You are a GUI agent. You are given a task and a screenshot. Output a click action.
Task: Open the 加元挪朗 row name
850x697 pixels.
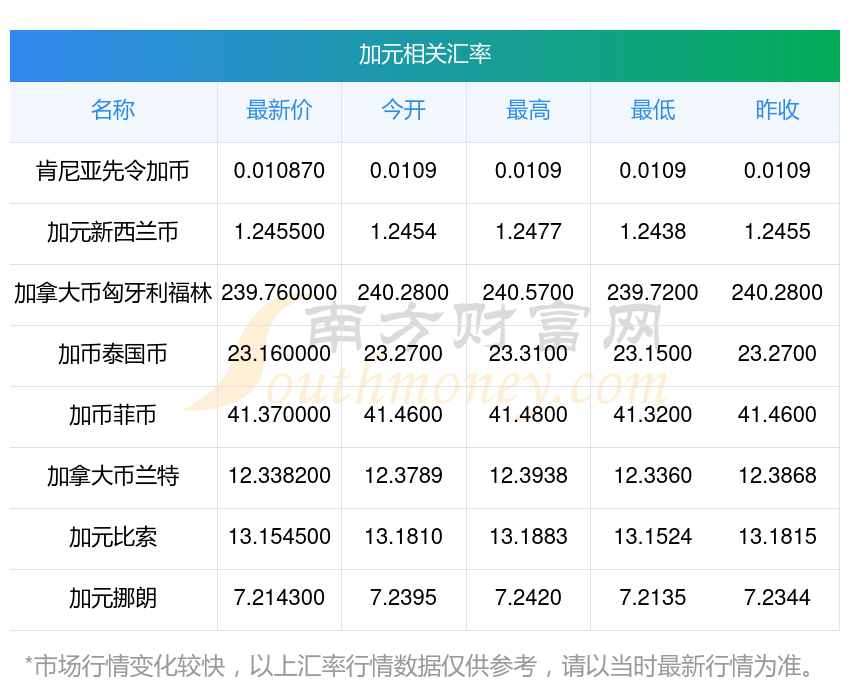[113, 598]
